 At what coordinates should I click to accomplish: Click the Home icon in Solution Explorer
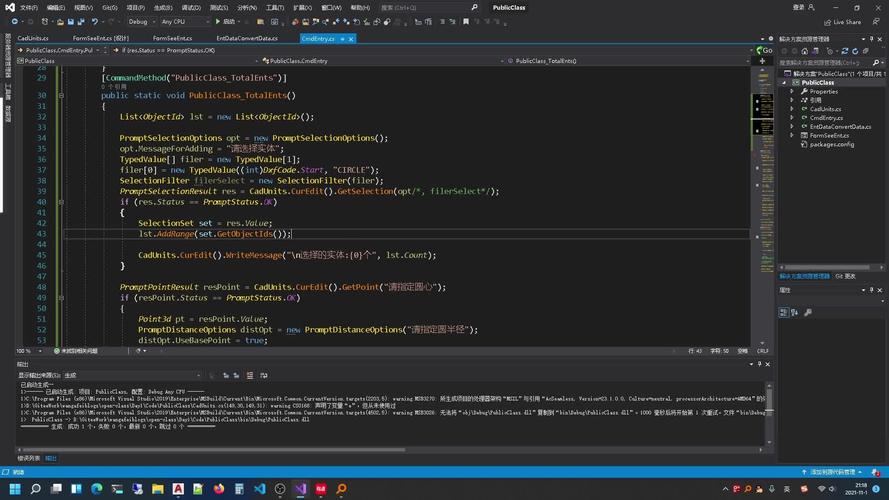805,51
